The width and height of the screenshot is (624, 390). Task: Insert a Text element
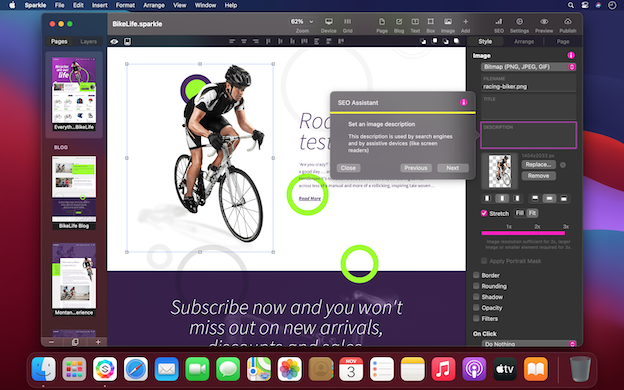point(415,25)
